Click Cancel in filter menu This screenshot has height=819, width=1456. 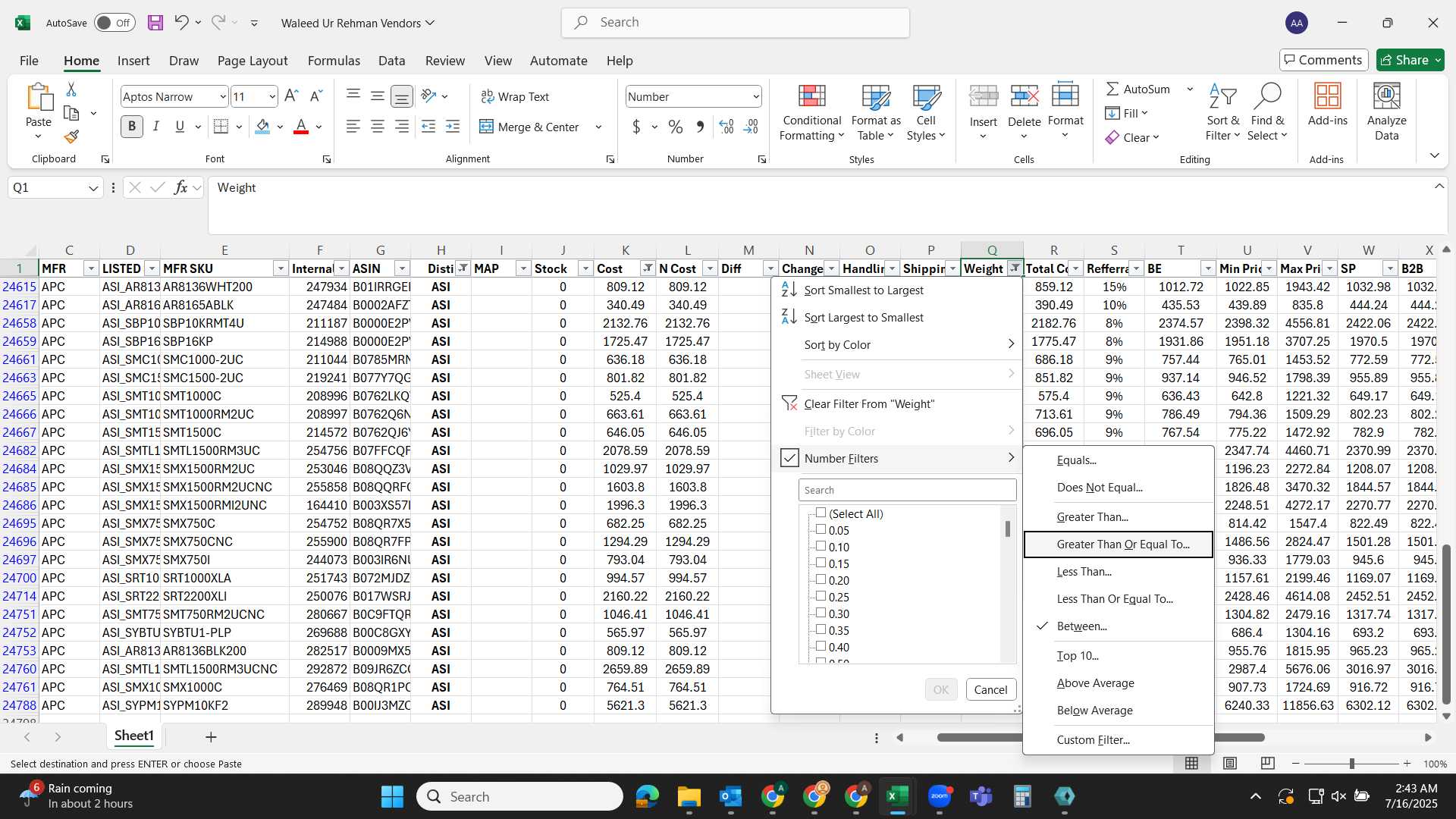pyautogui.click(x=990, y=689)
